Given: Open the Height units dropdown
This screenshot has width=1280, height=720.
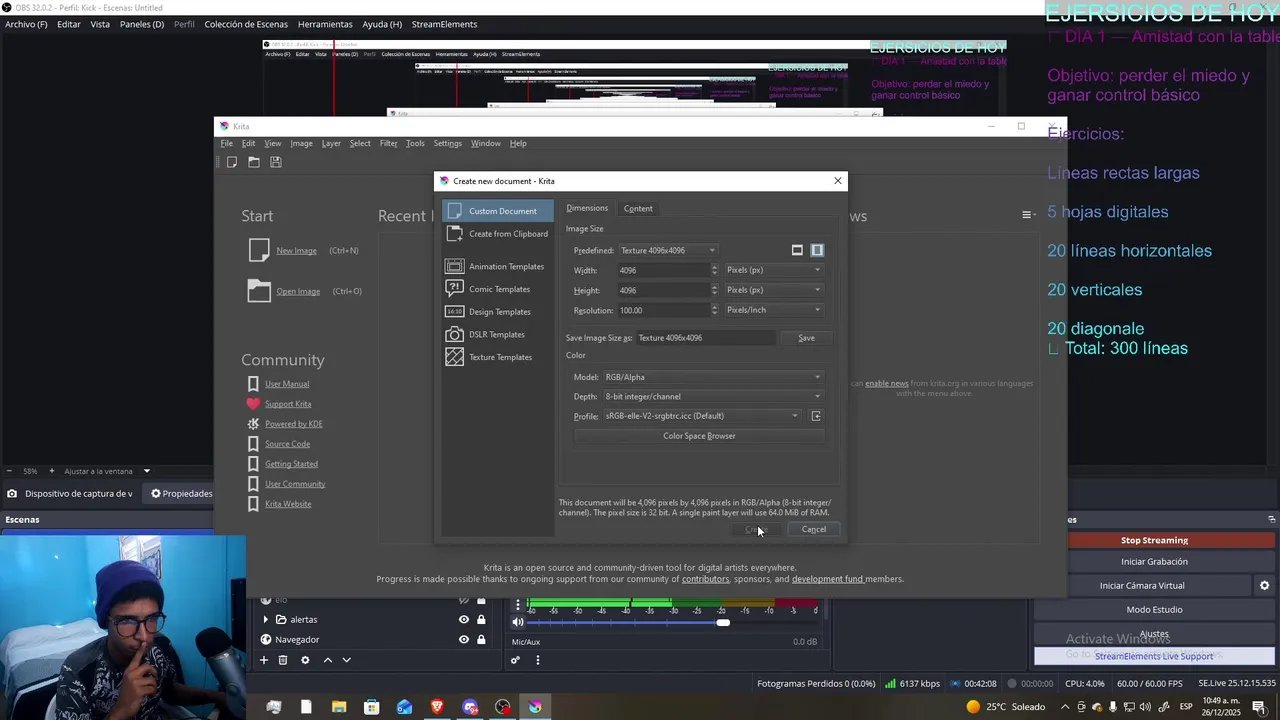Looking at the screenshot, I should coord(774,290).
